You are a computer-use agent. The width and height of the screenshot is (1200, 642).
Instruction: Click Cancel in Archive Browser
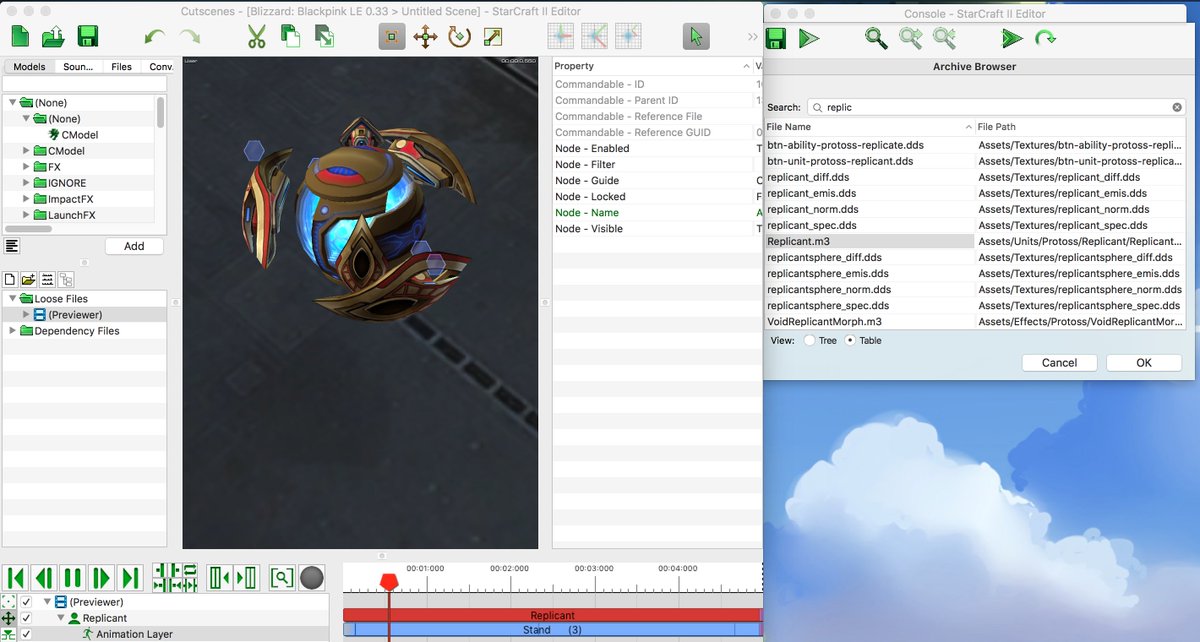(1059, 363)
